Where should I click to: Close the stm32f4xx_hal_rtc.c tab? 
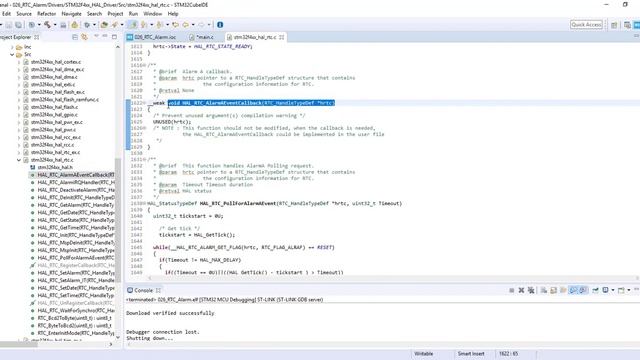point(282,37)
